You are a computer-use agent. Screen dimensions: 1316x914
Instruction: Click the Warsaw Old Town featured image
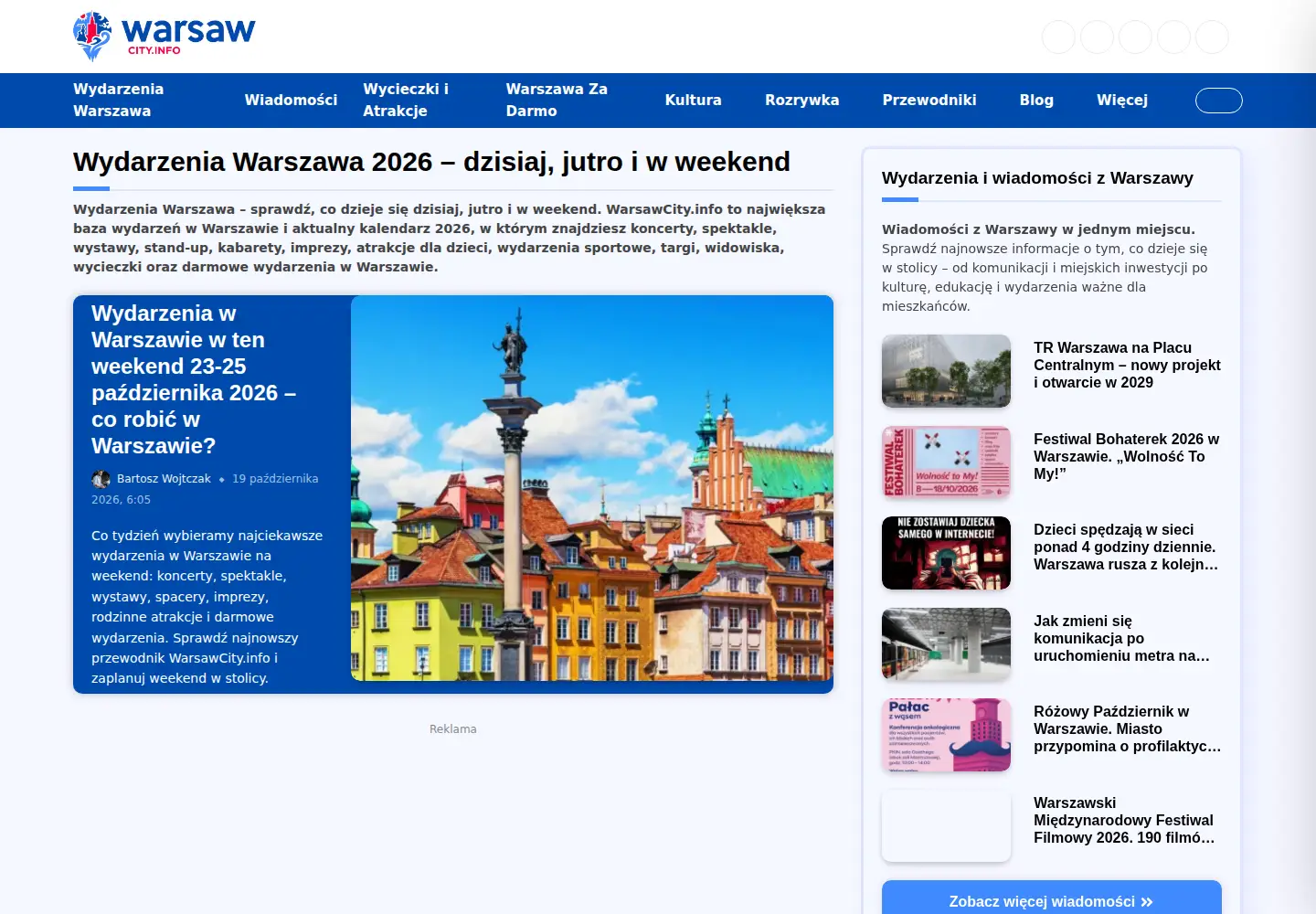coord(592,488)
